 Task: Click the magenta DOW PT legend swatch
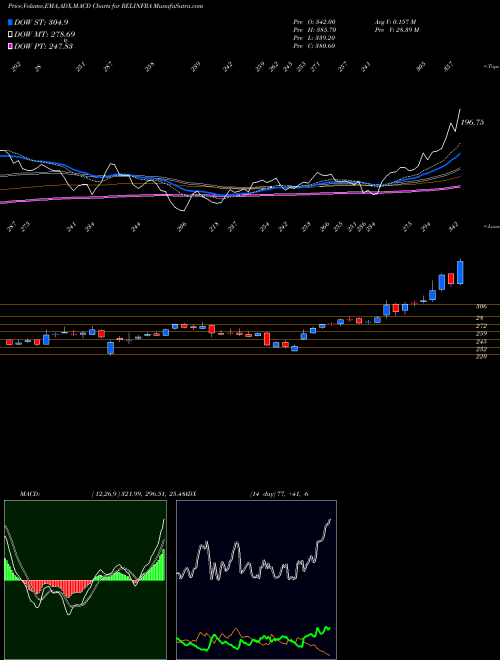pyautogui.click(x=11, y=46)
